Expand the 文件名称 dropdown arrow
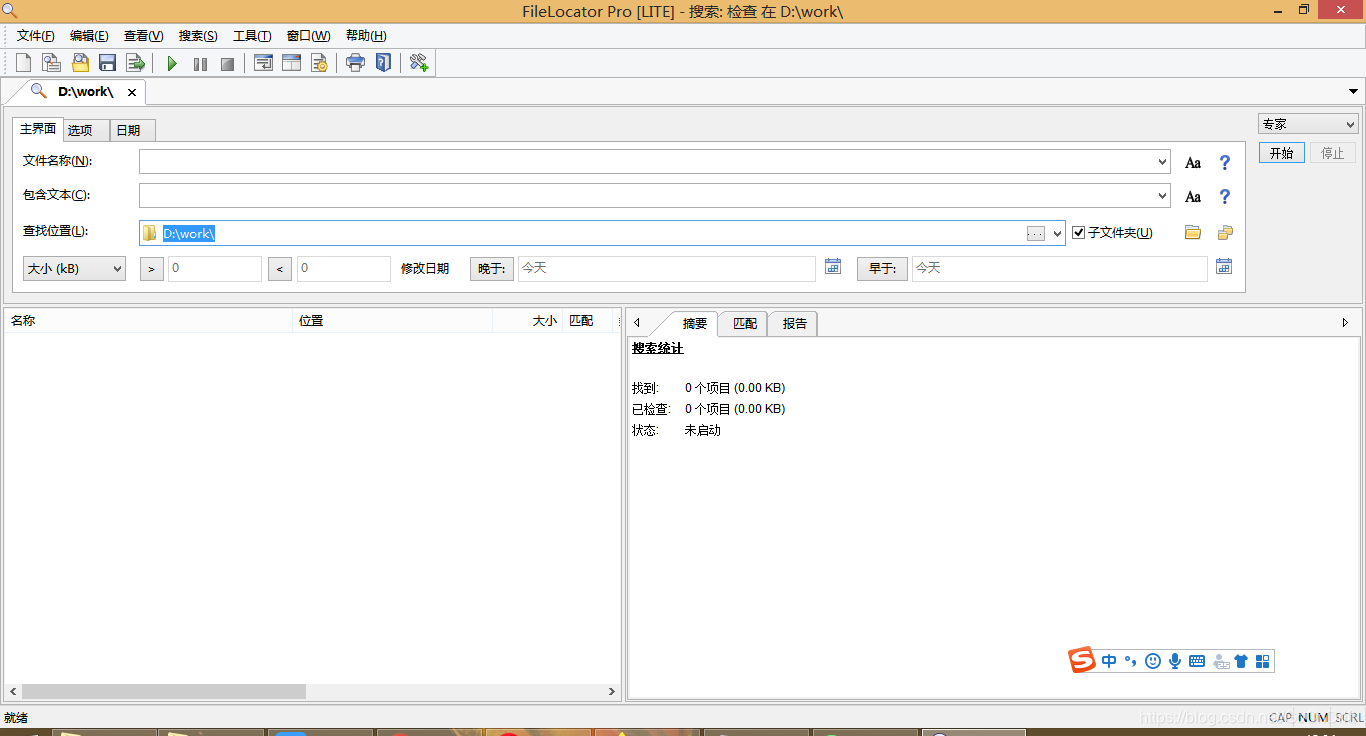 (x=1162, y=162)
